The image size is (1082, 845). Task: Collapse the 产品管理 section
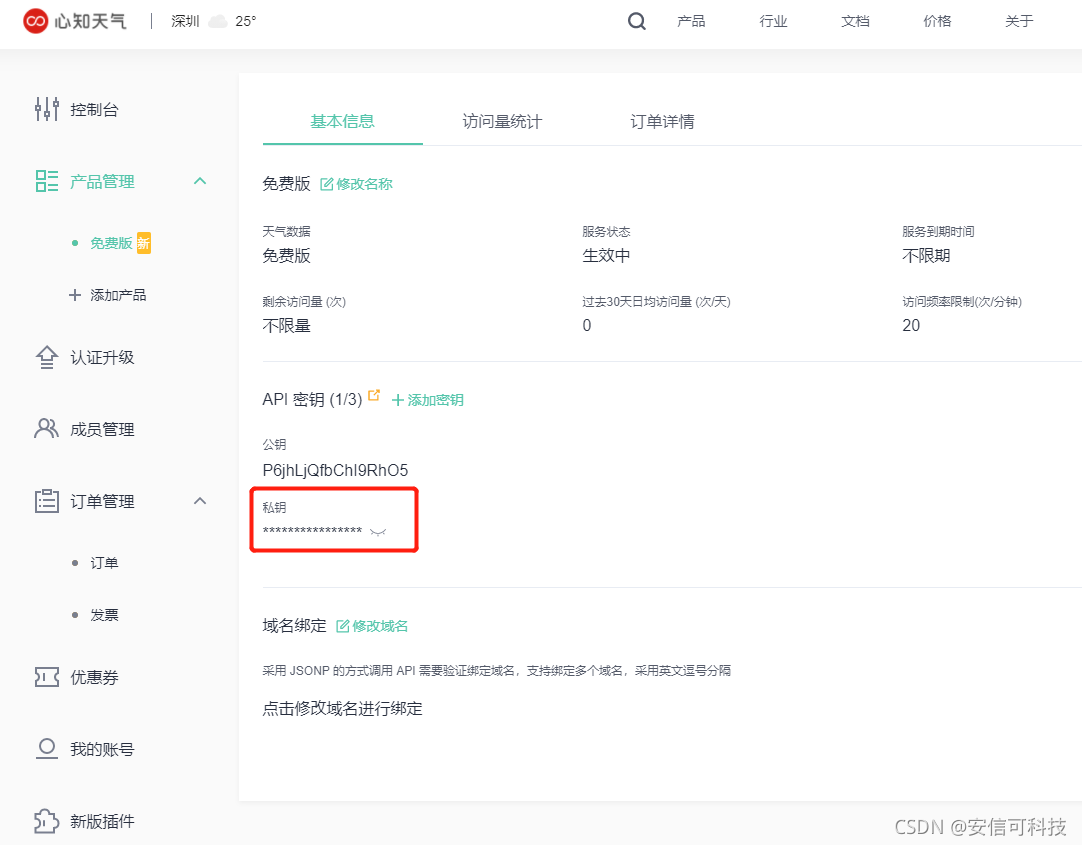tap(199, 181)
